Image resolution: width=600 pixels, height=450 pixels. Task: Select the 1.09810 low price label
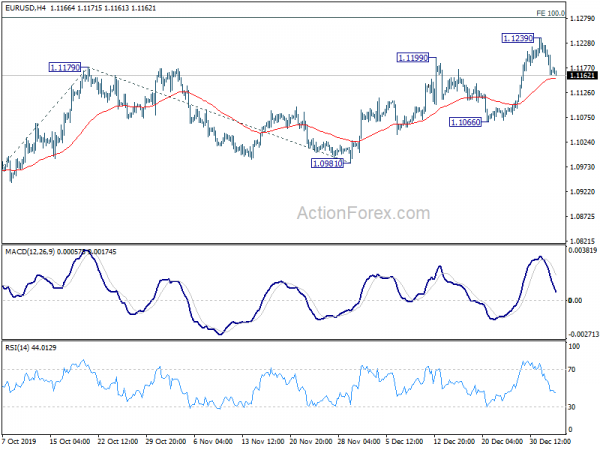(328, 164)
